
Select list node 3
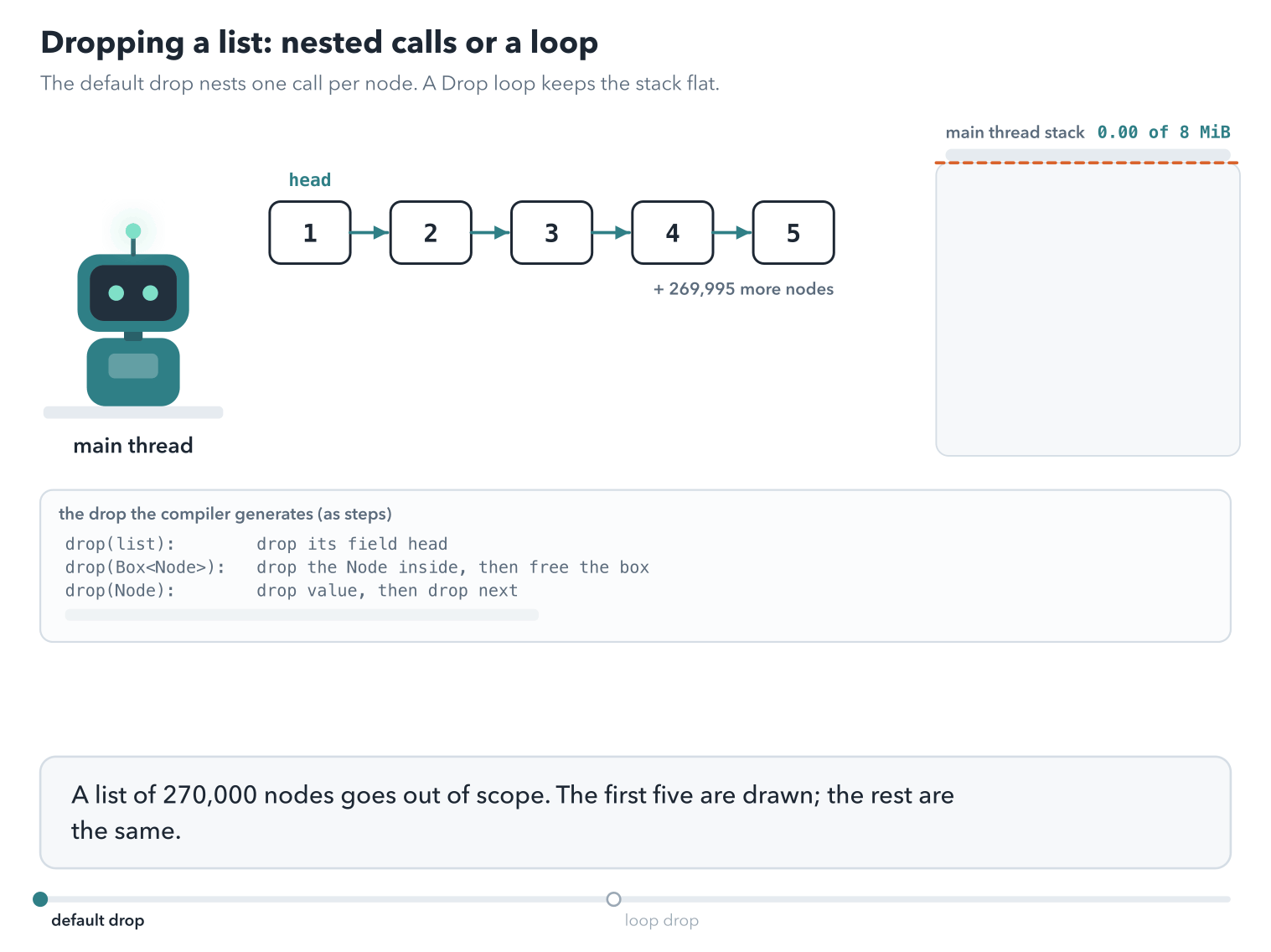coord(551,233)
